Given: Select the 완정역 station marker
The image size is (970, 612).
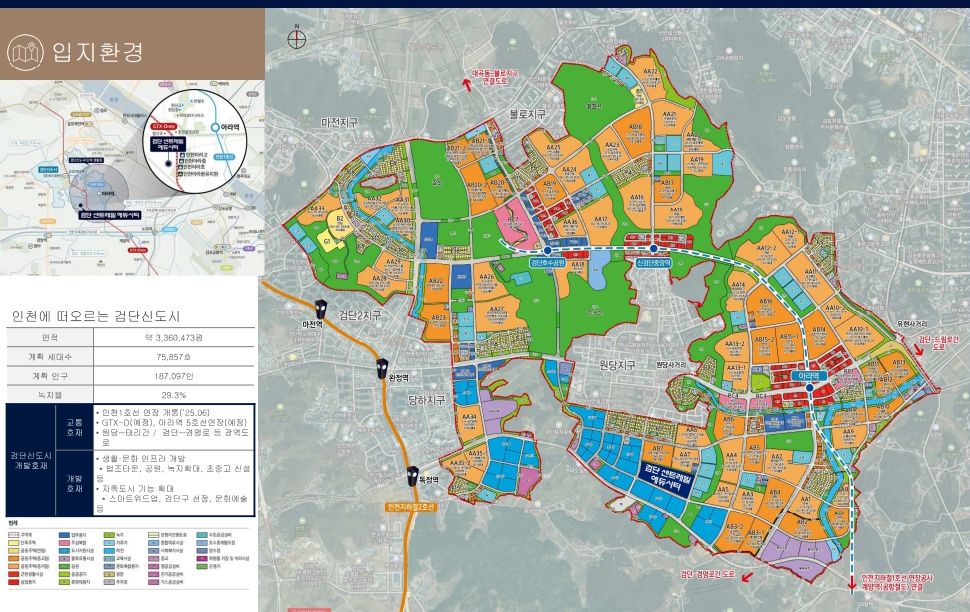Looking at the screenshot, I should [383, 369].
